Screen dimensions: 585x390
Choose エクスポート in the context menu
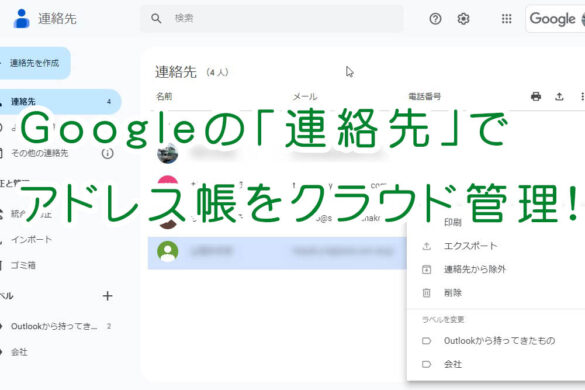pos(470,246)
